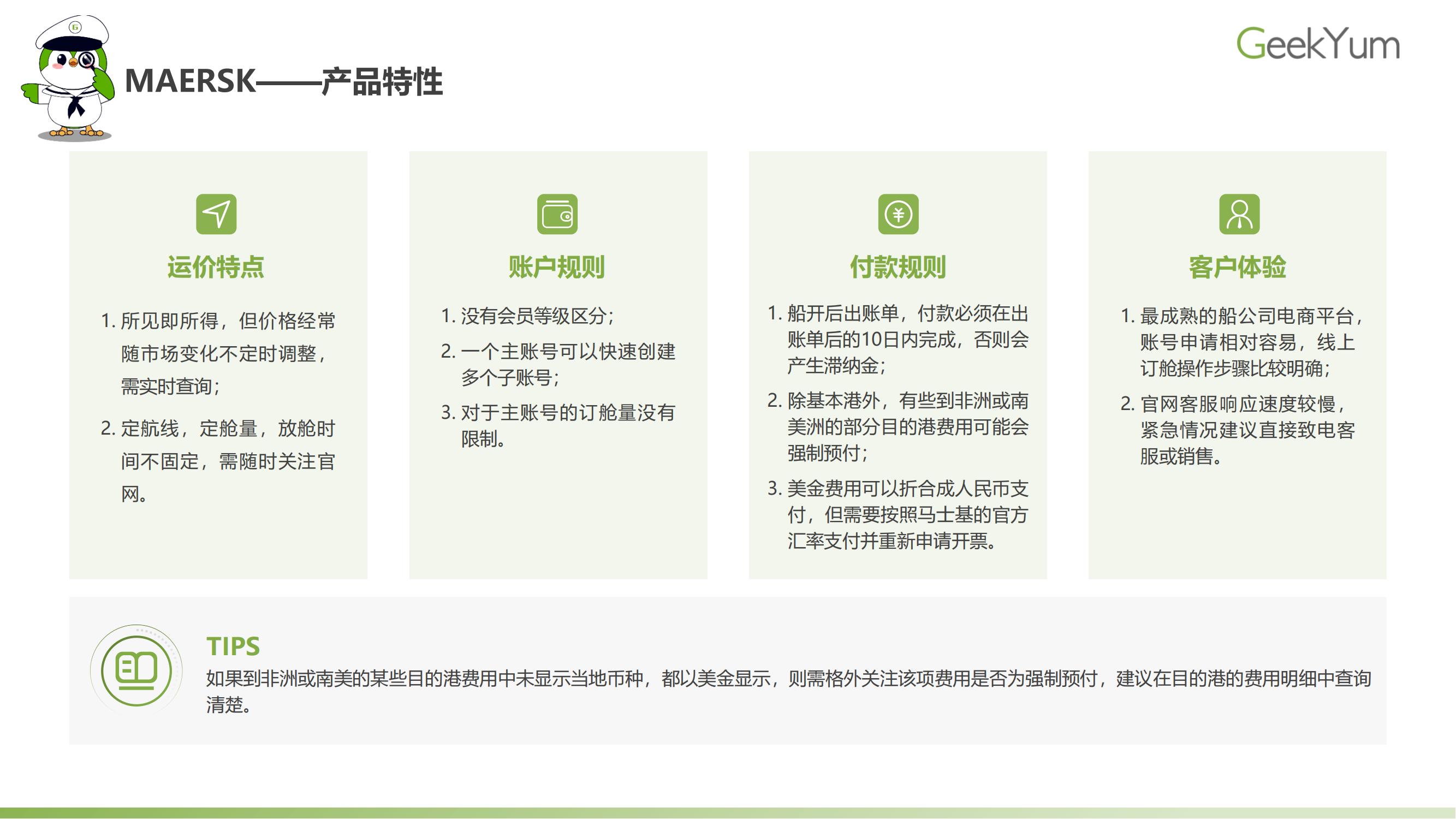The image size is (1456, 819).
Task: Click the GeekYum logo
Action: click(x=1317, y=44)
